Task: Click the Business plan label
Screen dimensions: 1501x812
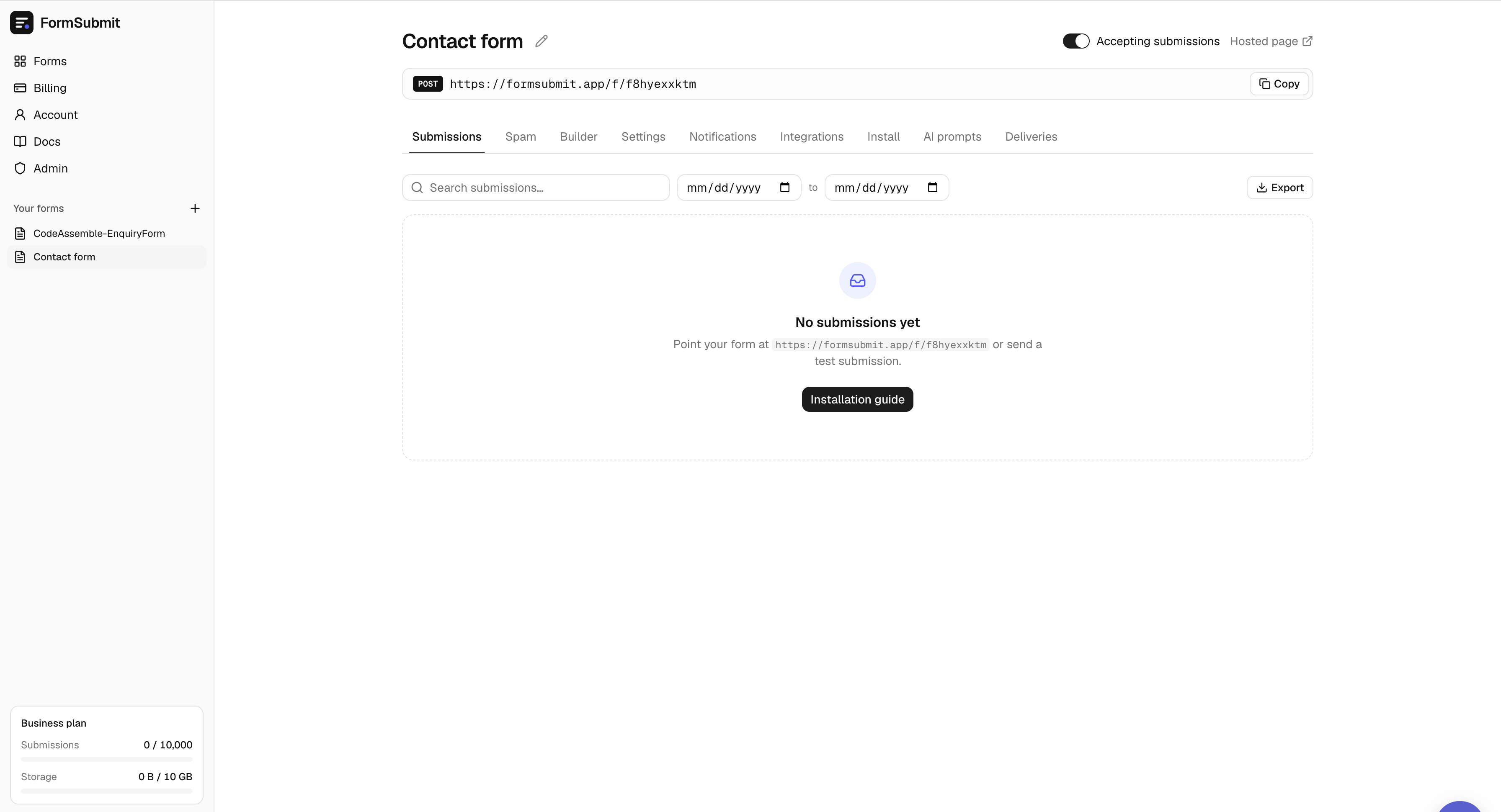Action: pos(54,723)
